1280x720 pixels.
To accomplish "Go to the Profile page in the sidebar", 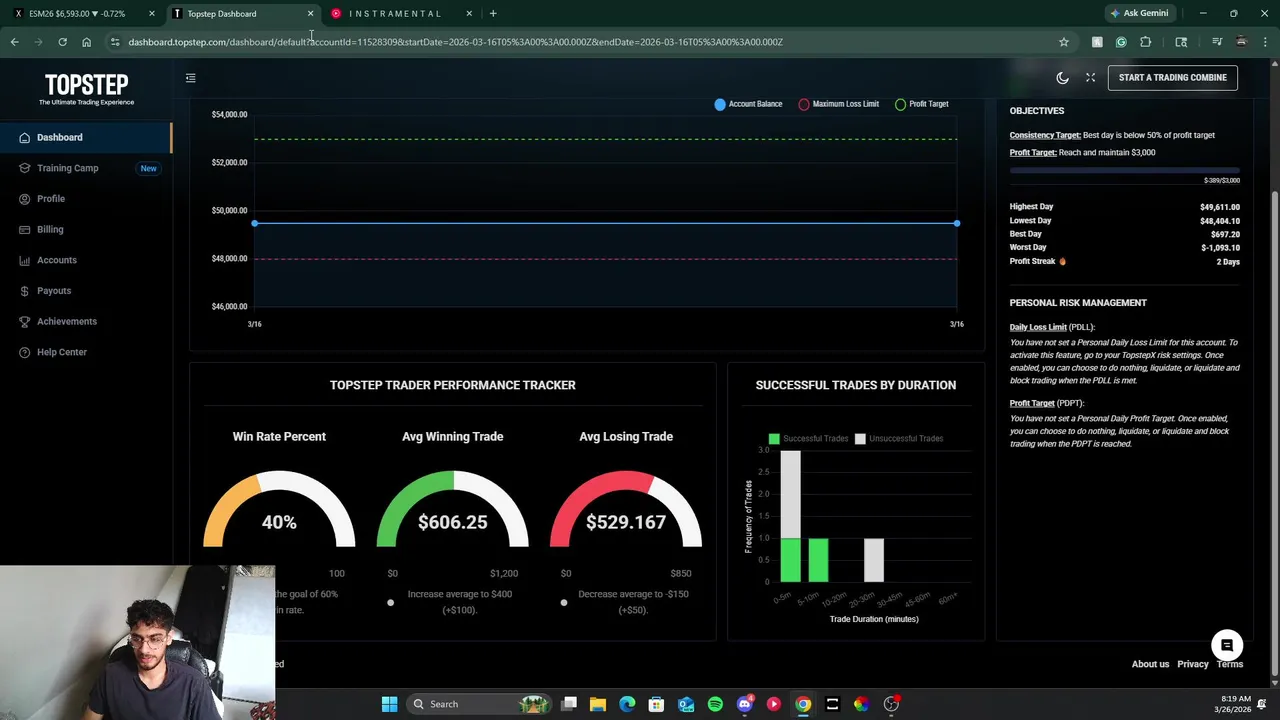I will (x=86, y=199).
